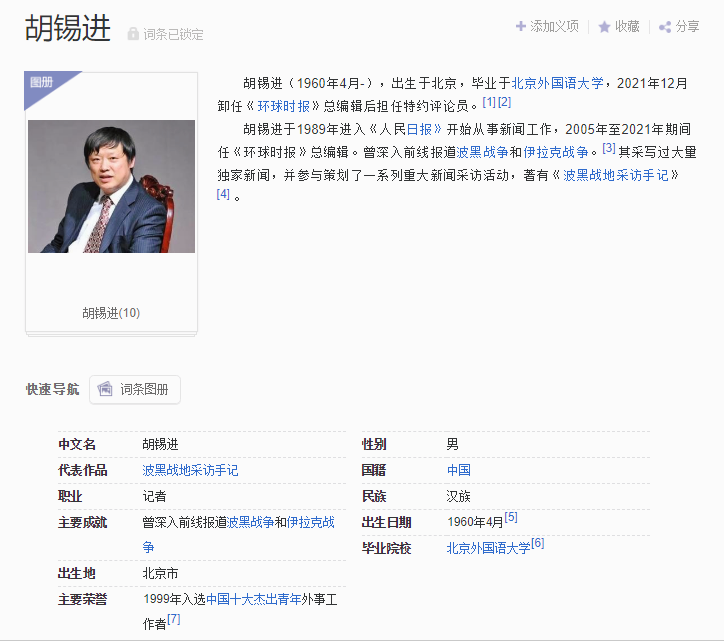The width and height of the screenshot is (724, 641).
Task: Open the 环球时报 link in the summary
Action: pyautogui.click(x=284, y=106)
